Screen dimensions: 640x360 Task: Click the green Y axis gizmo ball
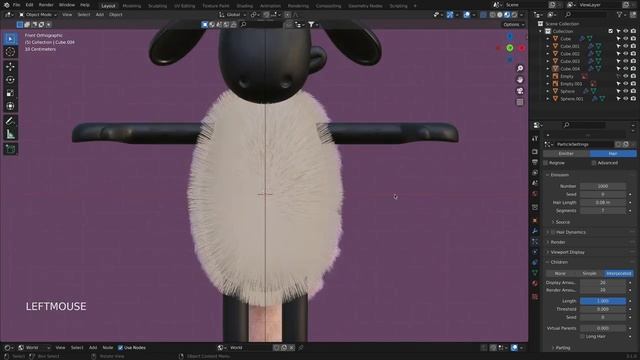coord(510,48)
